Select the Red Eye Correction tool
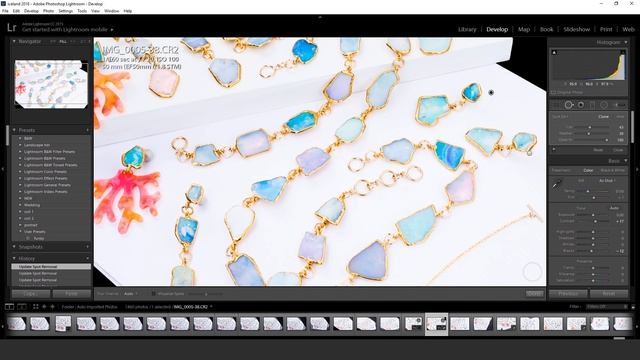 (x=580, y=105)
